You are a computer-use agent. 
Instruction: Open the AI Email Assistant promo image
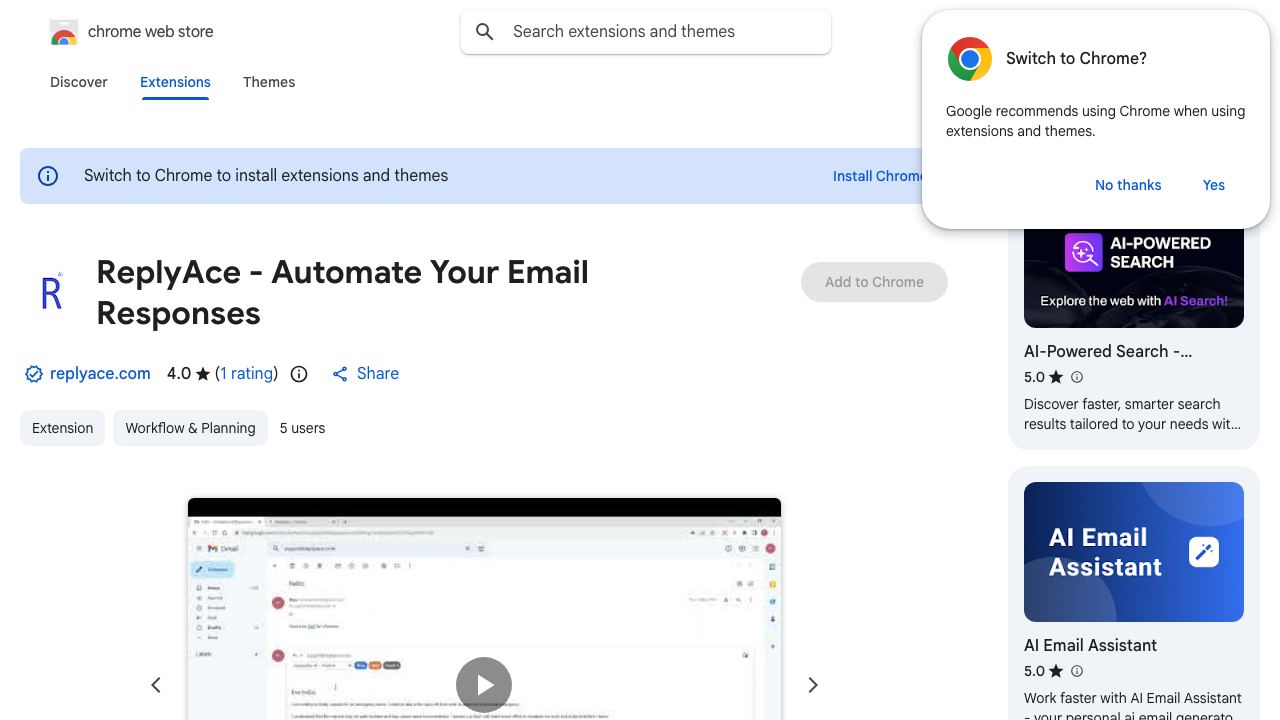pyautogui.click(x=1134, y=552)
